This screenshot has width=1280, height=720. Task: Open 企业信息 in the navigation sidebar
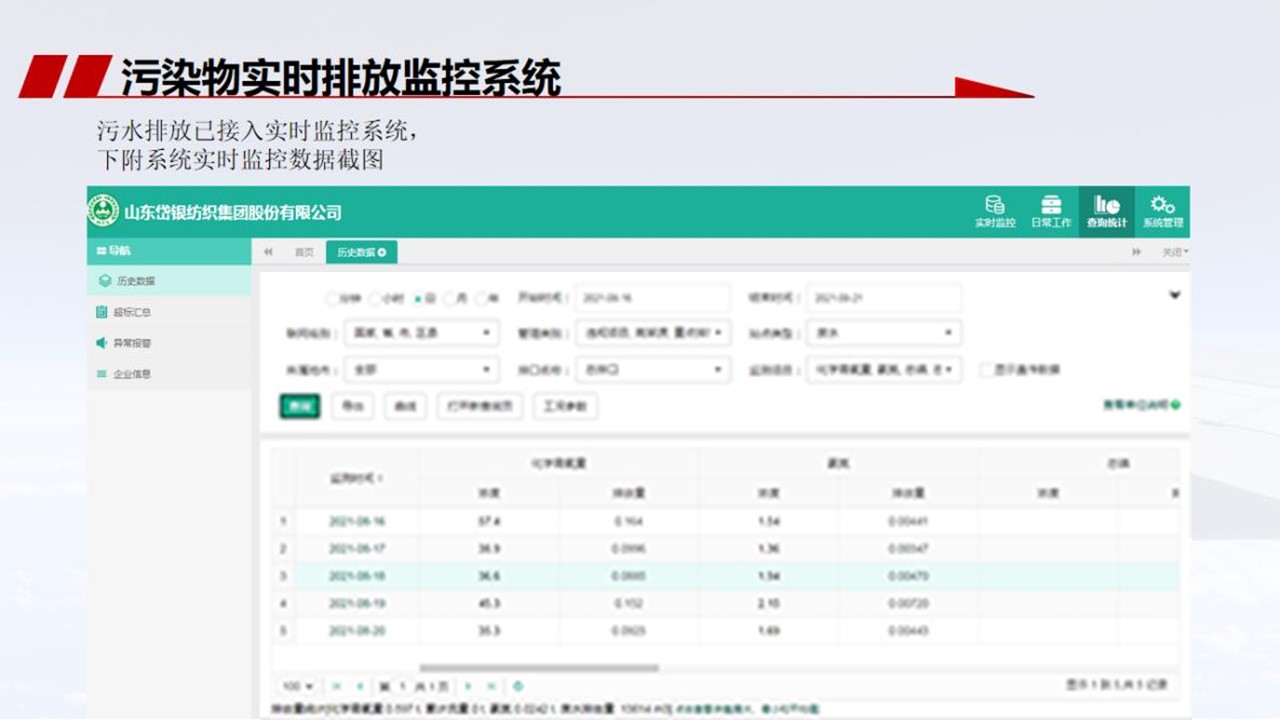pyautogui.click(x=169, y=374)
